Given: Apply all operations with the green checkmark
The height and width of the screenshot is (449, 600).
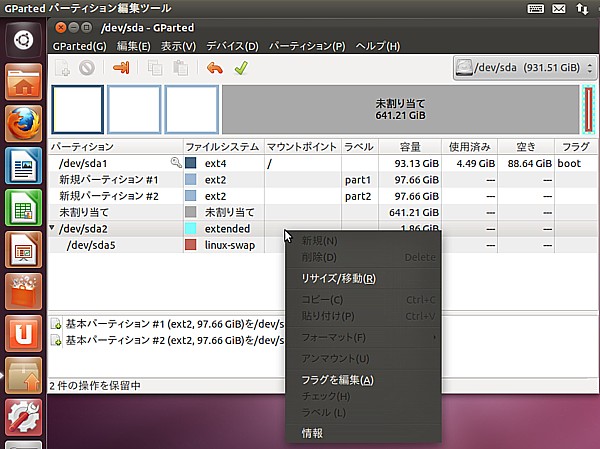Looking at the screenshot, I should click(241, 68).
